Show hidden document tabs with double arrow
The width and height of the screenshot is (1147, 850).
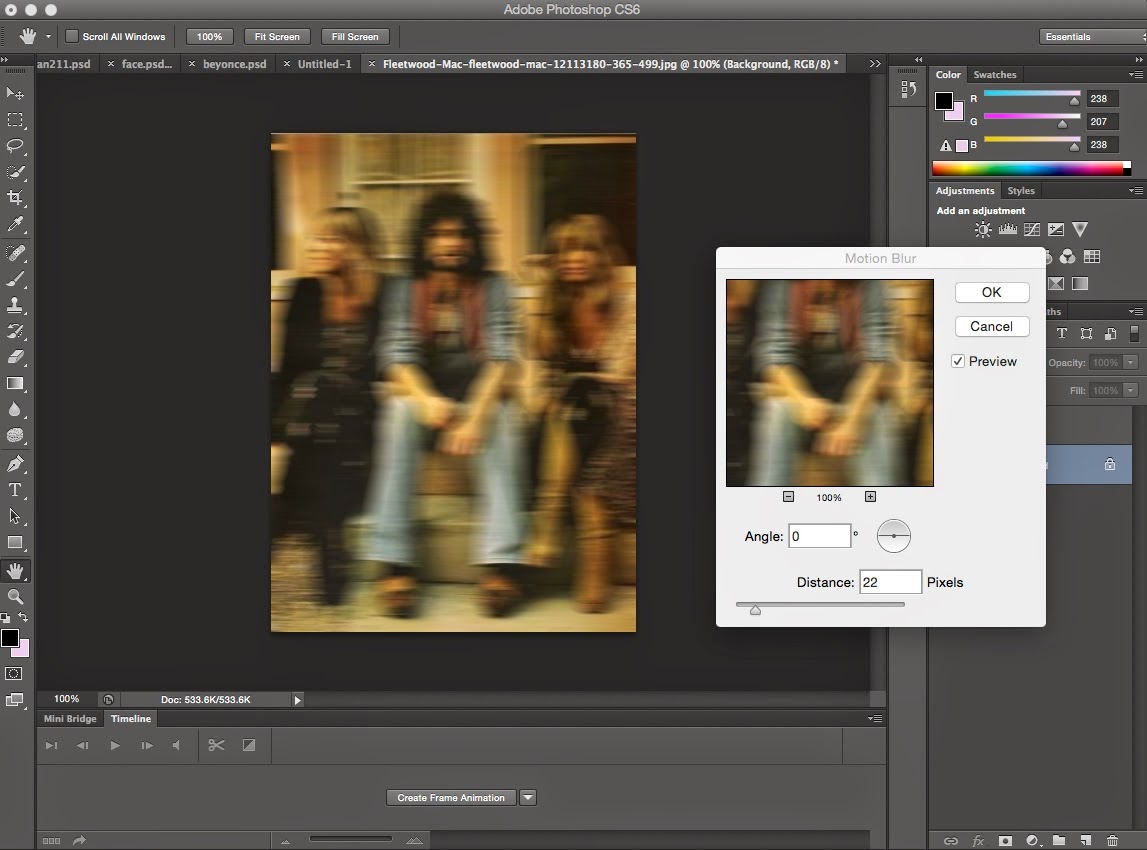pos(875,64)
